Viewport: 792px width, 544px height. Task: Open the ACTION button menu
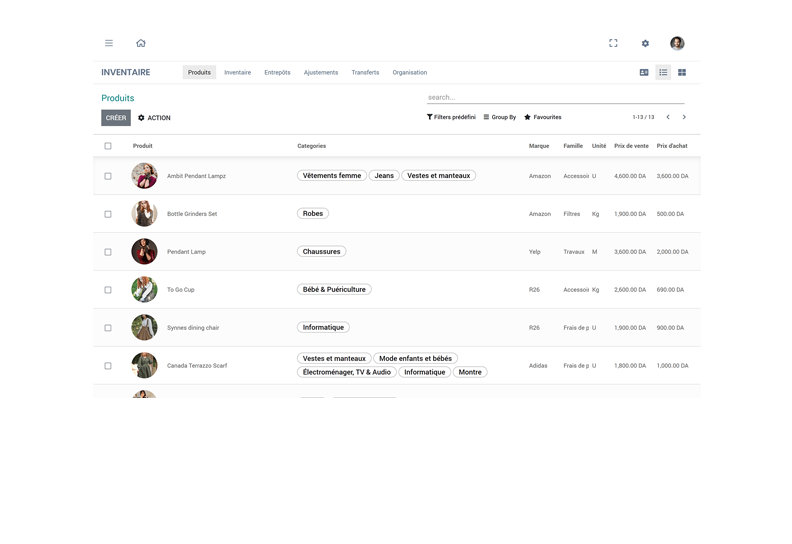pos(154,118)
